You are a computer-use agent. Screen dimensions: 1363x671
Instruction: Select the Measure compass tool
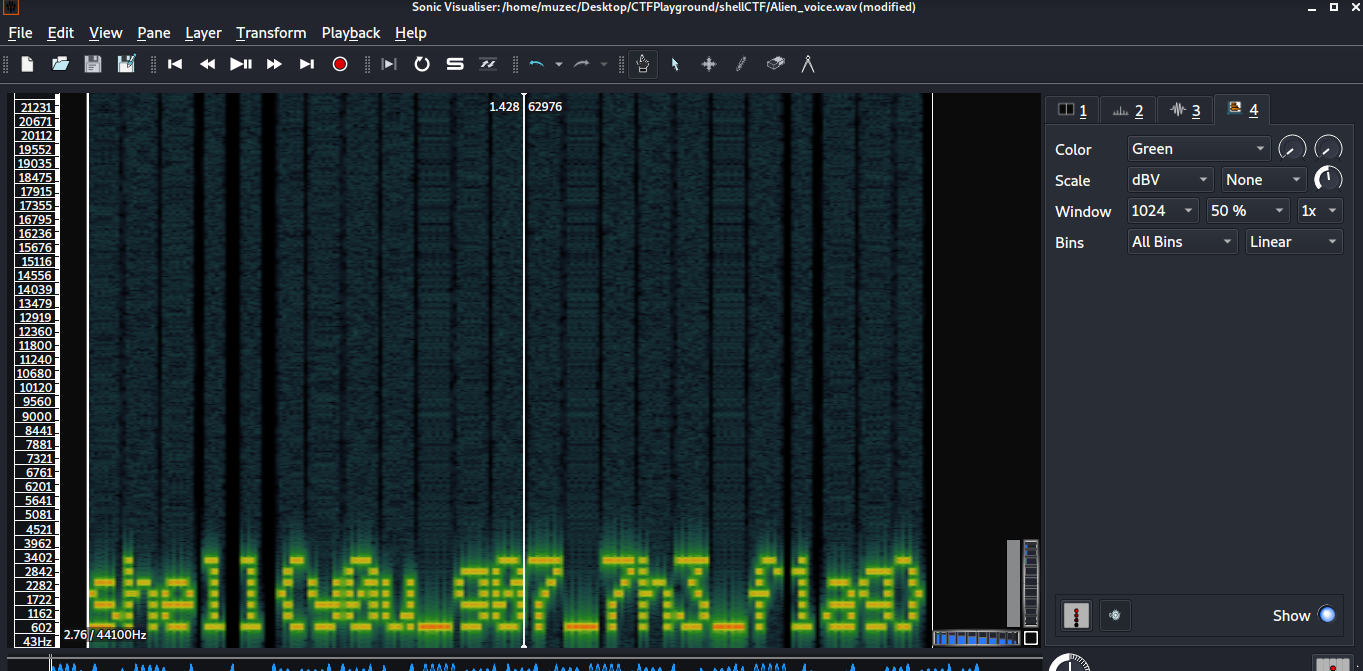click(808, 64)
